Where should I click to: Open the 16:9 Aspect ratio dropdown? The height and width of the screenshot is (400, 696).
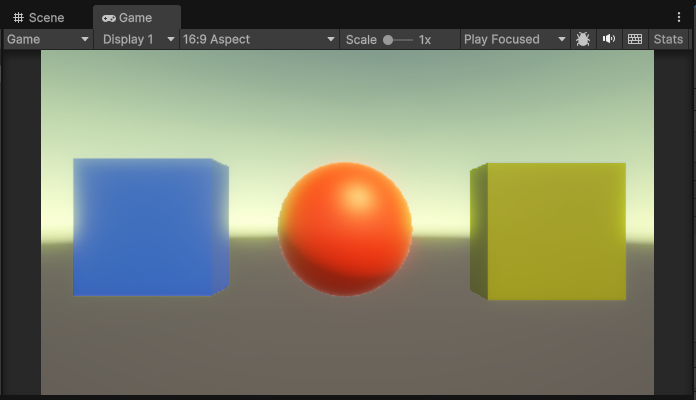click(259, 39)
